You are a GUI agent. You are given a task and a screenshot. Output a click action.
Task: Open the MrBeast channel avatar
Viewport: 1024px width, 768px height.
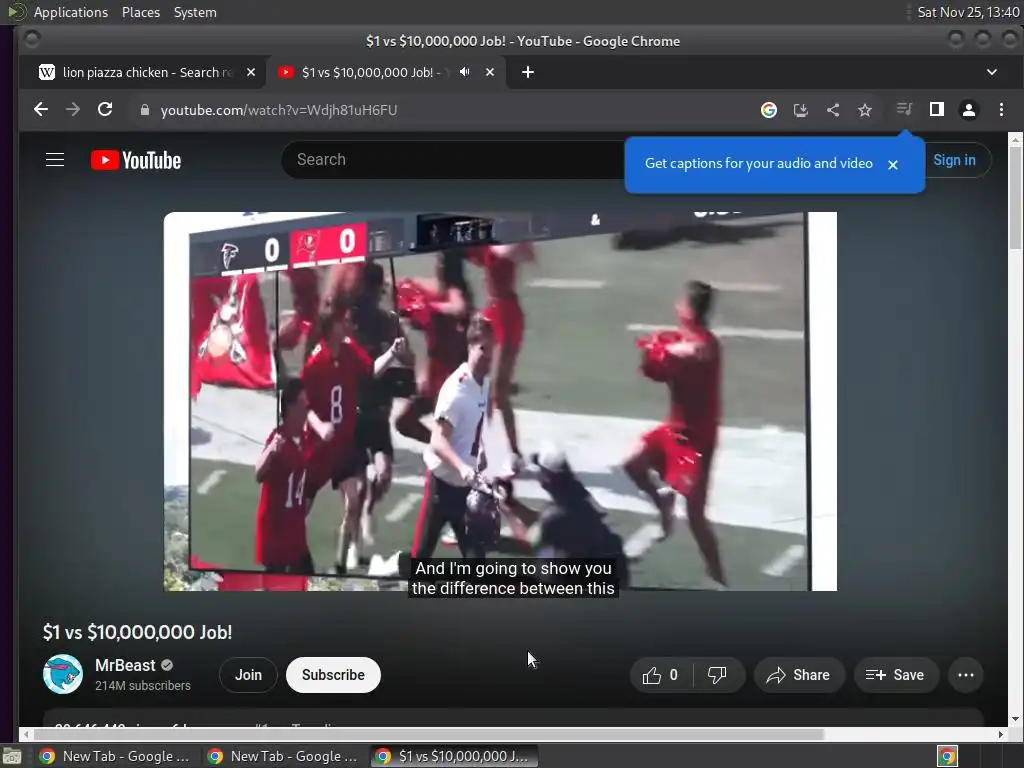(63, 674)
